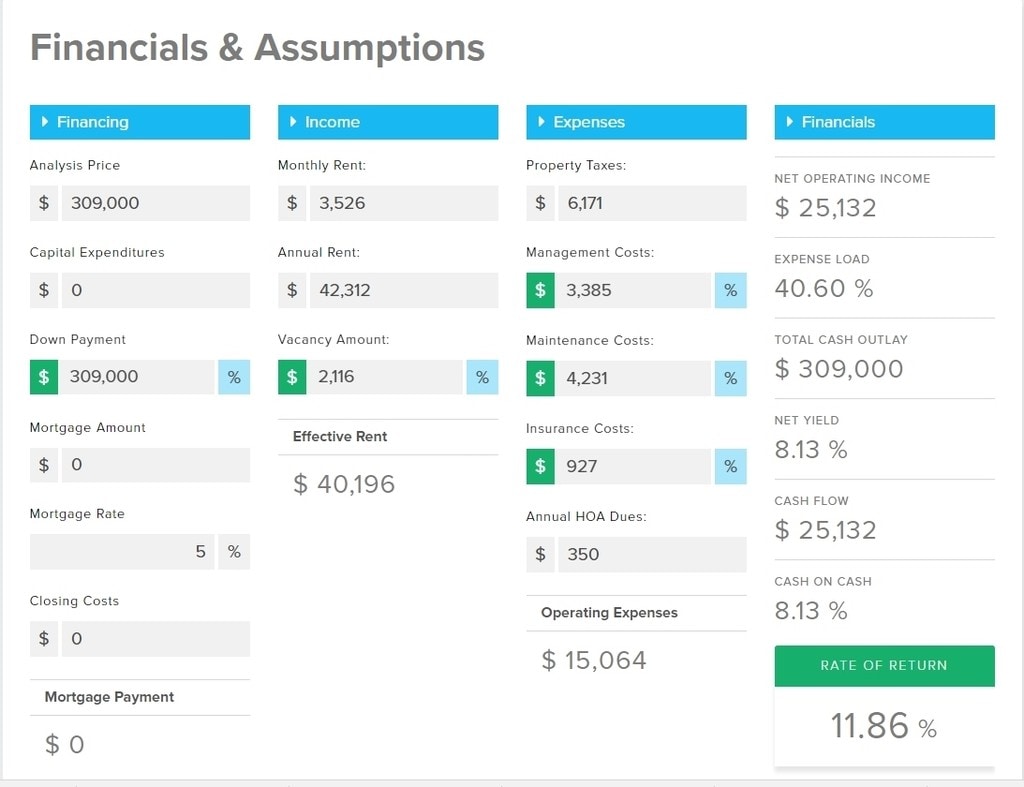Switch Vacancy Amount to percent mode

click(x=482, y=377)
